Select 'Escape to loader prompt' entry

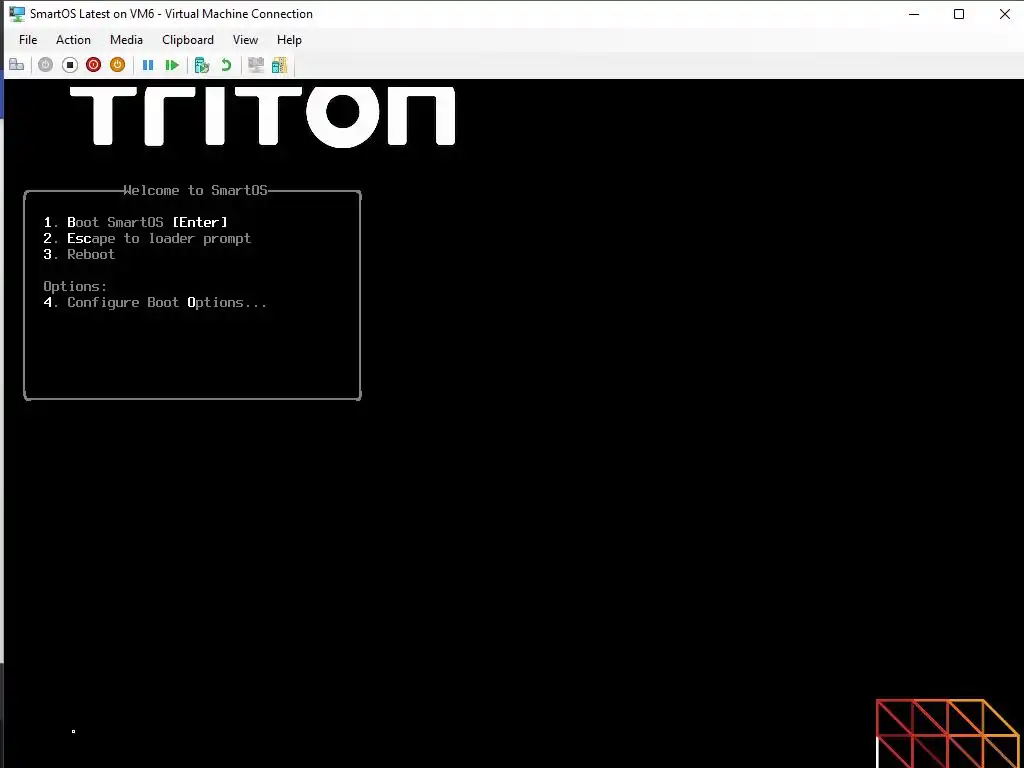click(147, 238)
